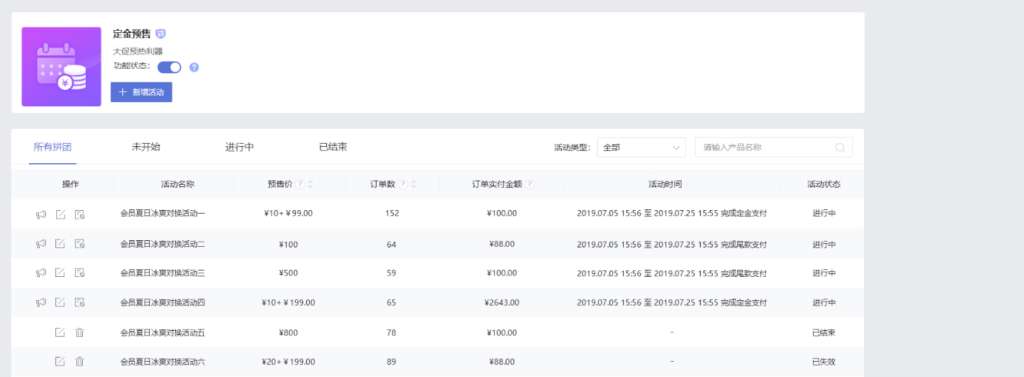Image resolution: width=1024 pixels, height=377 pixels.
Task: Open the order details icon for 会员夏日冰爽对换活动一
Action: click(80, 214)
